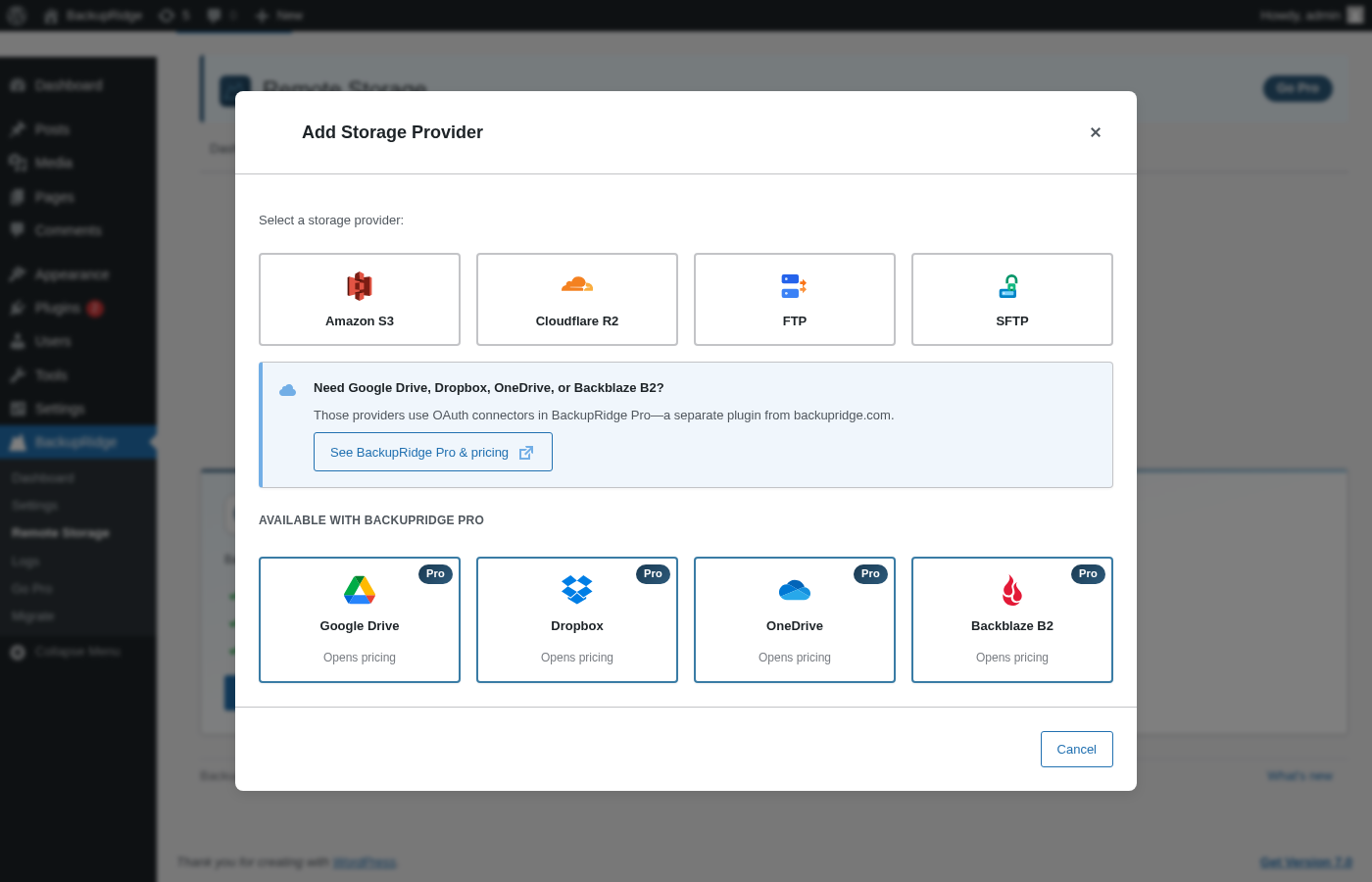Image resolution: width=1372 pixels, height=882 pixels.
Task: Open See BackupRidge Pro & pricing link
Action: tap(433, 452)
